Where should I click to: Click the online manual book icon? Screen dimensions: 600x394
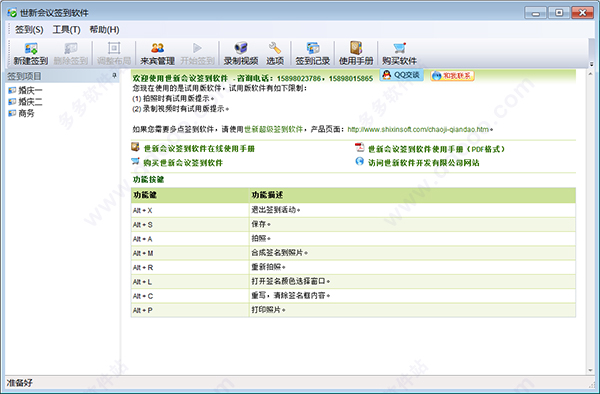click(x=135, y=147)
